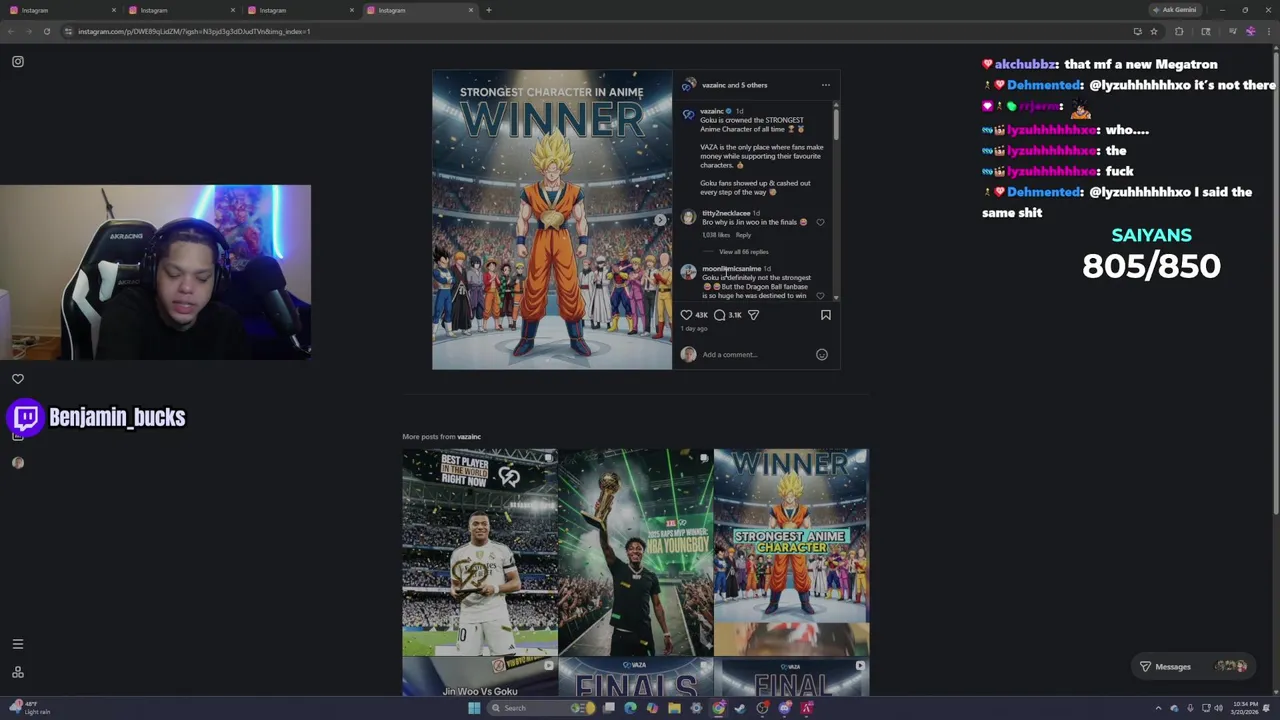Screen dimensions: 1280x720
Task: Like moonlitmicsanime's comment
Action: (820, 295)
